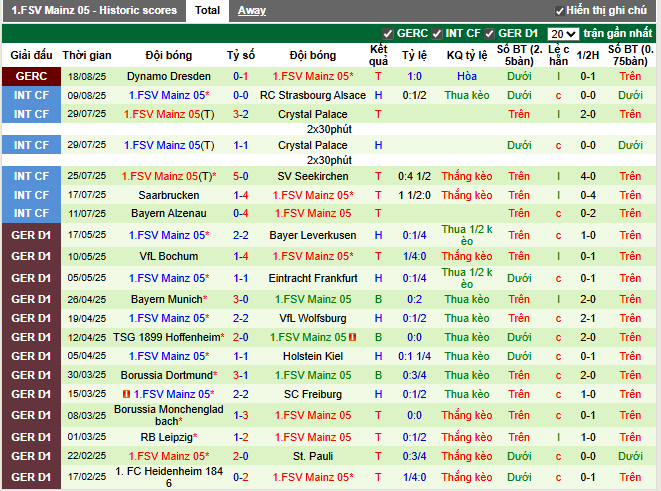The width and height of the screenshot is (661, 491).
Task: Click the red card icon beside Hoffenheim opponent Mainz
Action: click(x=352, y=337)
